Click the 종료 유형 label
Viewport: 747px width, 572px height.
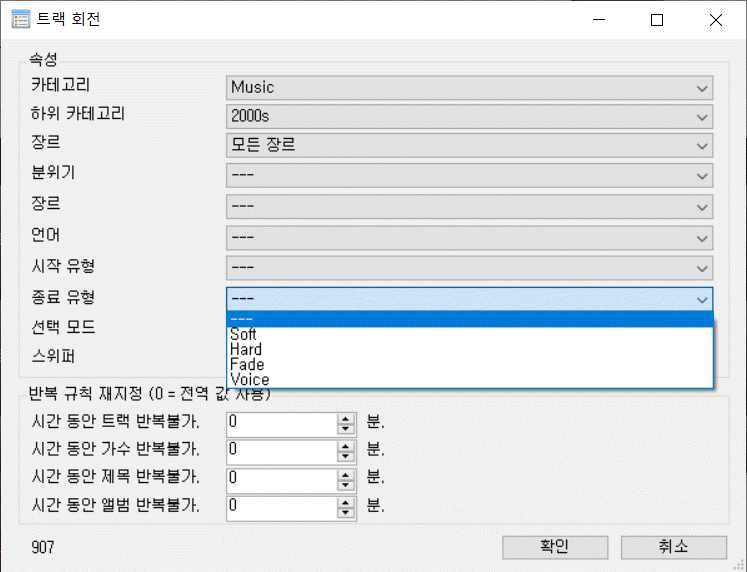pos(63,297)
